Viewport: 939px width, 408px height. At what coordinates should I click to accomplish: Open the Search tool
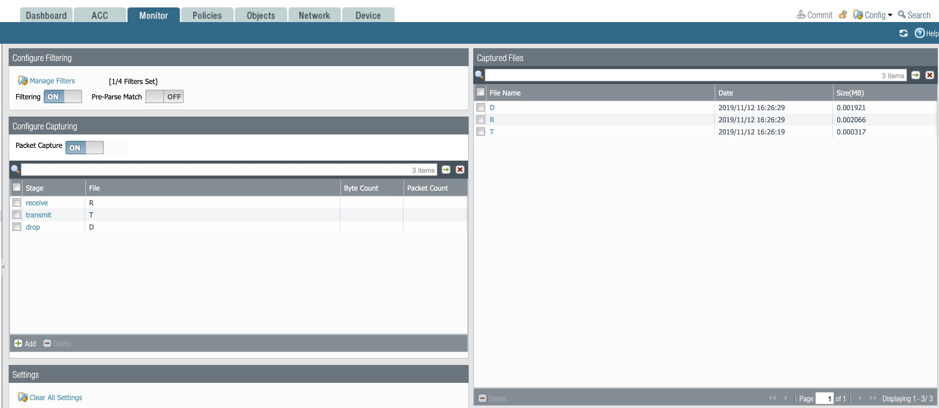(x=914, y=15)
